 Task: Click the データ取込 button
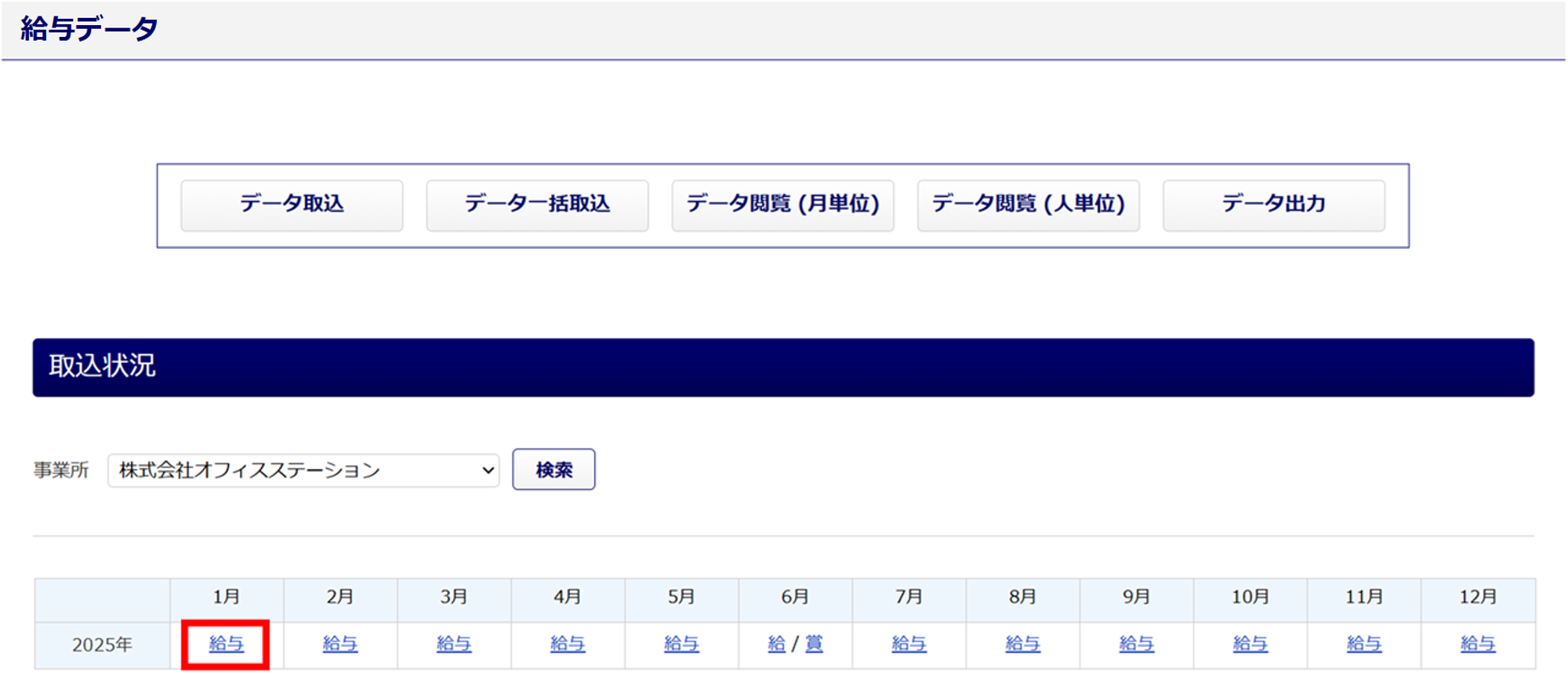click(292, 205)
